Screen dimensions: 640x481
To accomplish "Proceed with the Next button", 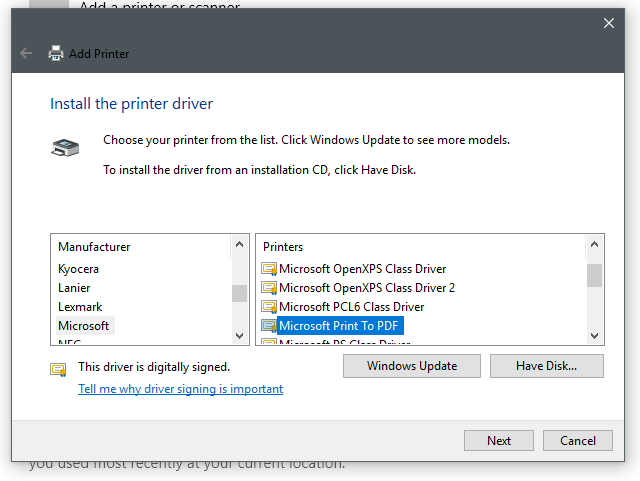I will (x=498, y=441).
